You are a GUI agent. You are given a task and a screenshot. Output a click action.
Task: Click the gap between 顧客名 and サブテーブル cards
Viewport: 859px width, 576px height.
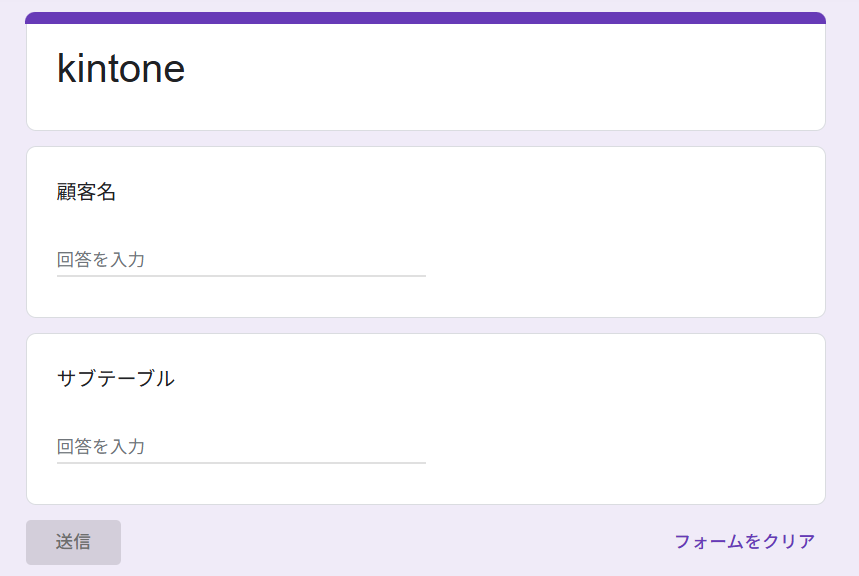425,326
